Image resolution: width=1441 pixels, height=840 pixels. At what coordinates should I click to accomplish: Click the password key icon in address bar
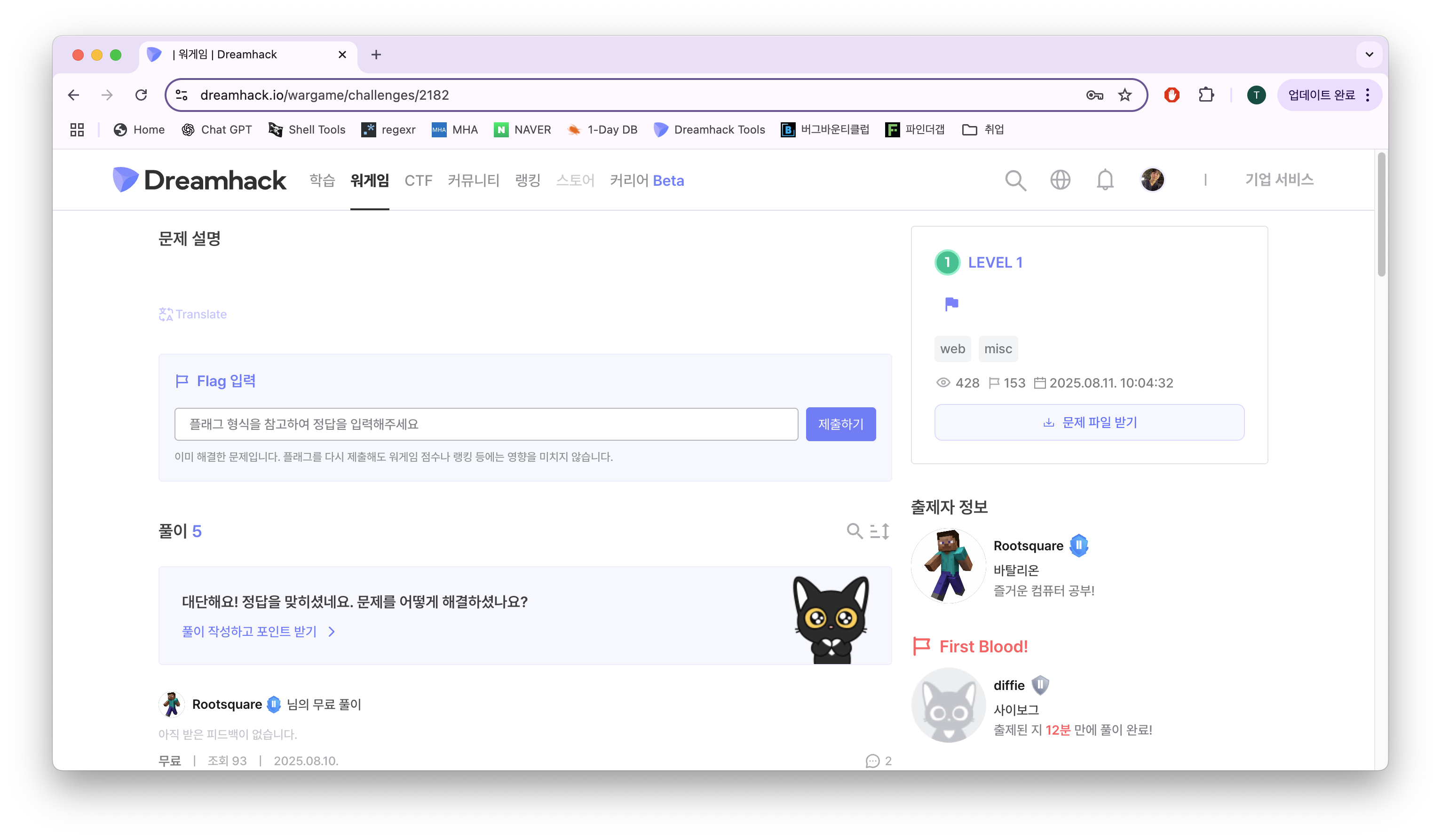click(x=1094, y=95)
